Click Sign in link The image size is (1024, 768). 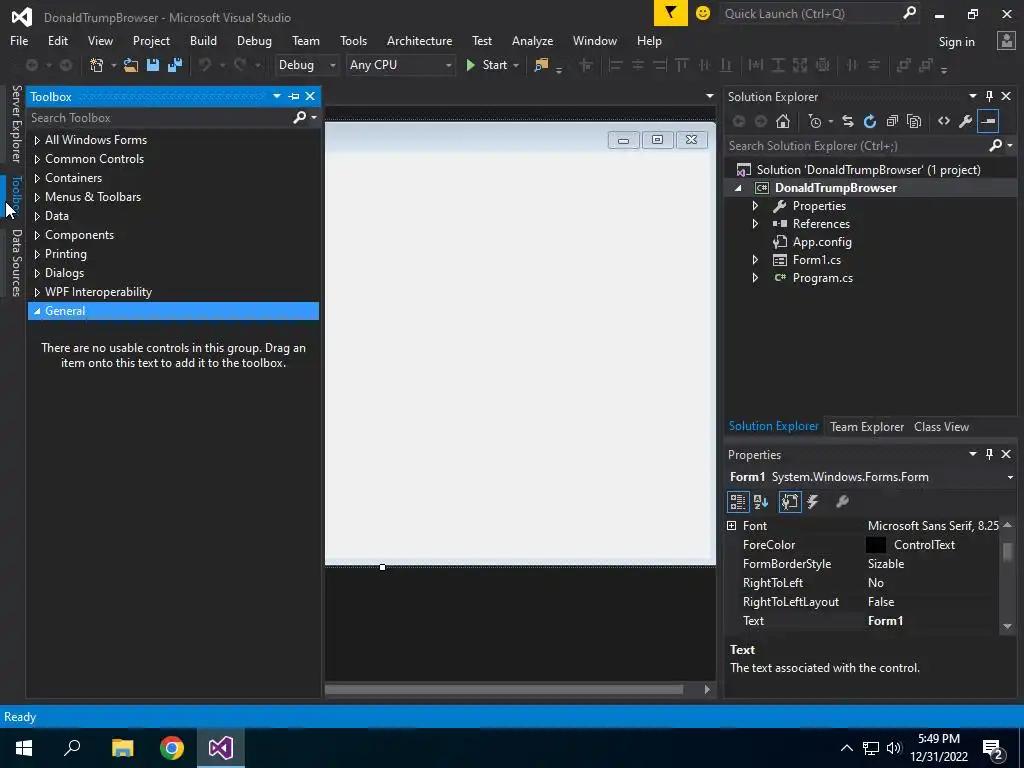[956, 42]
